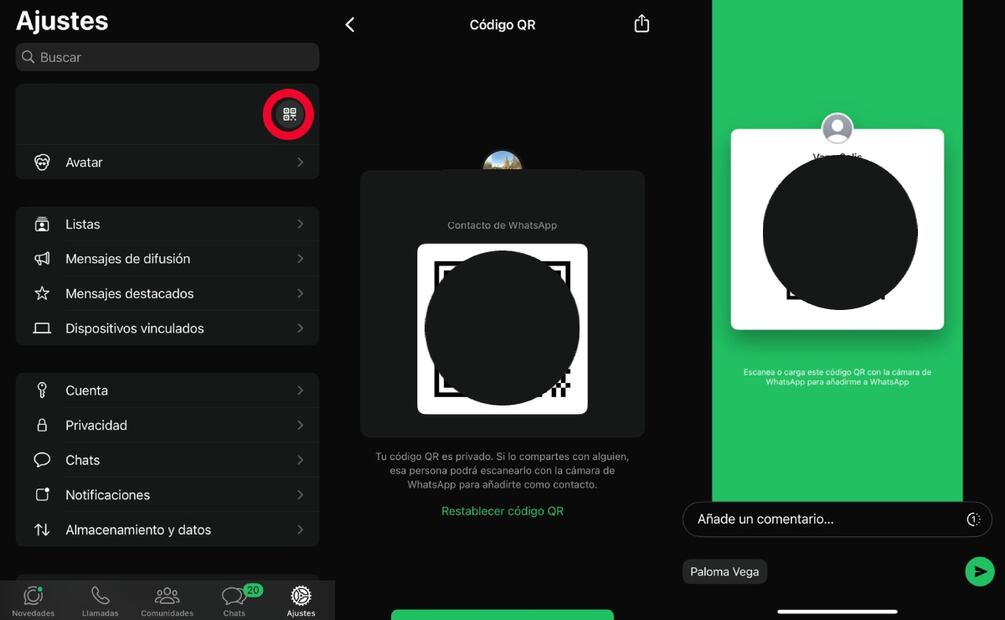Screen dimensions: 1005x620
Task: Open the Avatar settings row
Action: click(167, 162)
